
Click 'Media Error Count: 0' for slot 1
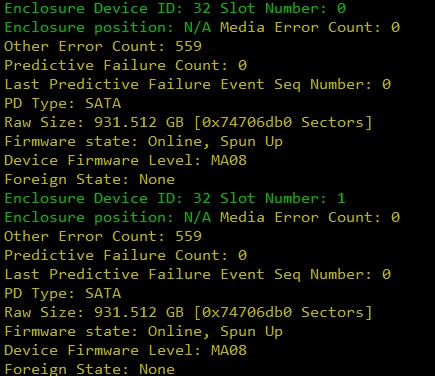point(310,217)
